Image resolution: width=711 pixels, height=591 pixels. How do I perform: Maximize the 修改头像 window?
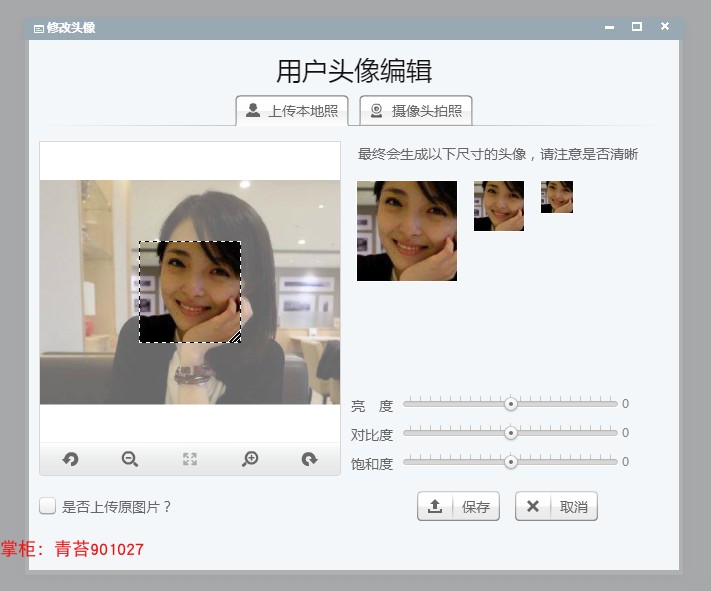click(x=637, y=27)
